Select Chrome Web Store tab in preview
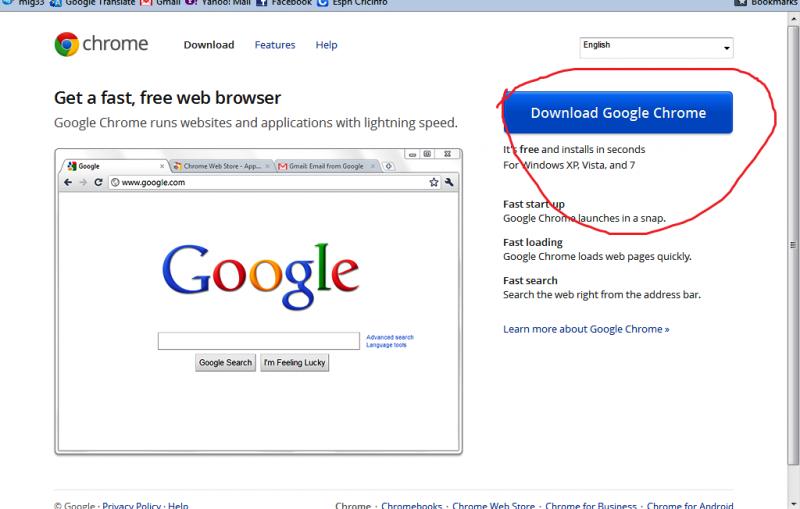 coord(220,166)
